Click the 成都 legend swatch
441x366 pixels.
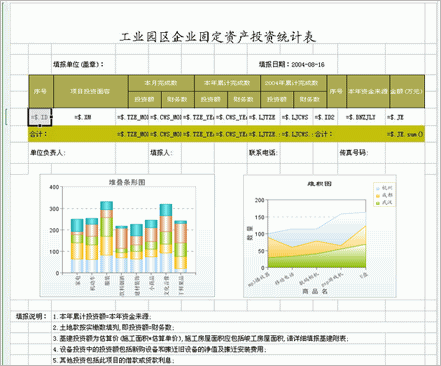pyautogui.click(x=378, y=195)
